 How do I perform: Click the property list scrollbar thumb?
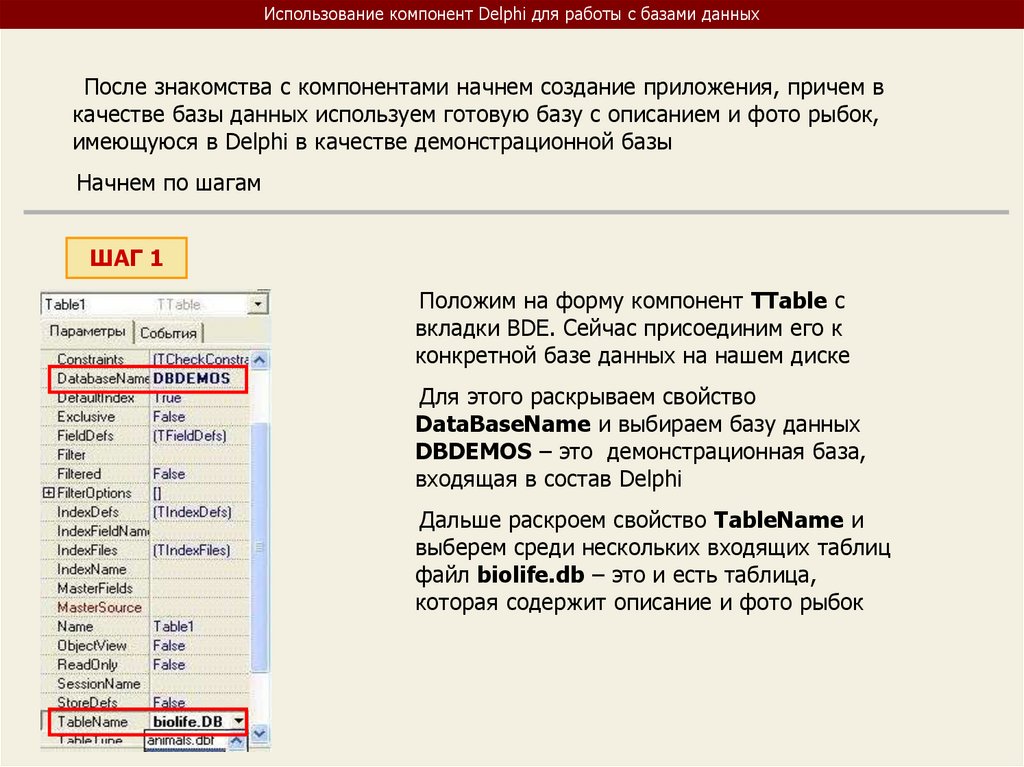[259, 546]
